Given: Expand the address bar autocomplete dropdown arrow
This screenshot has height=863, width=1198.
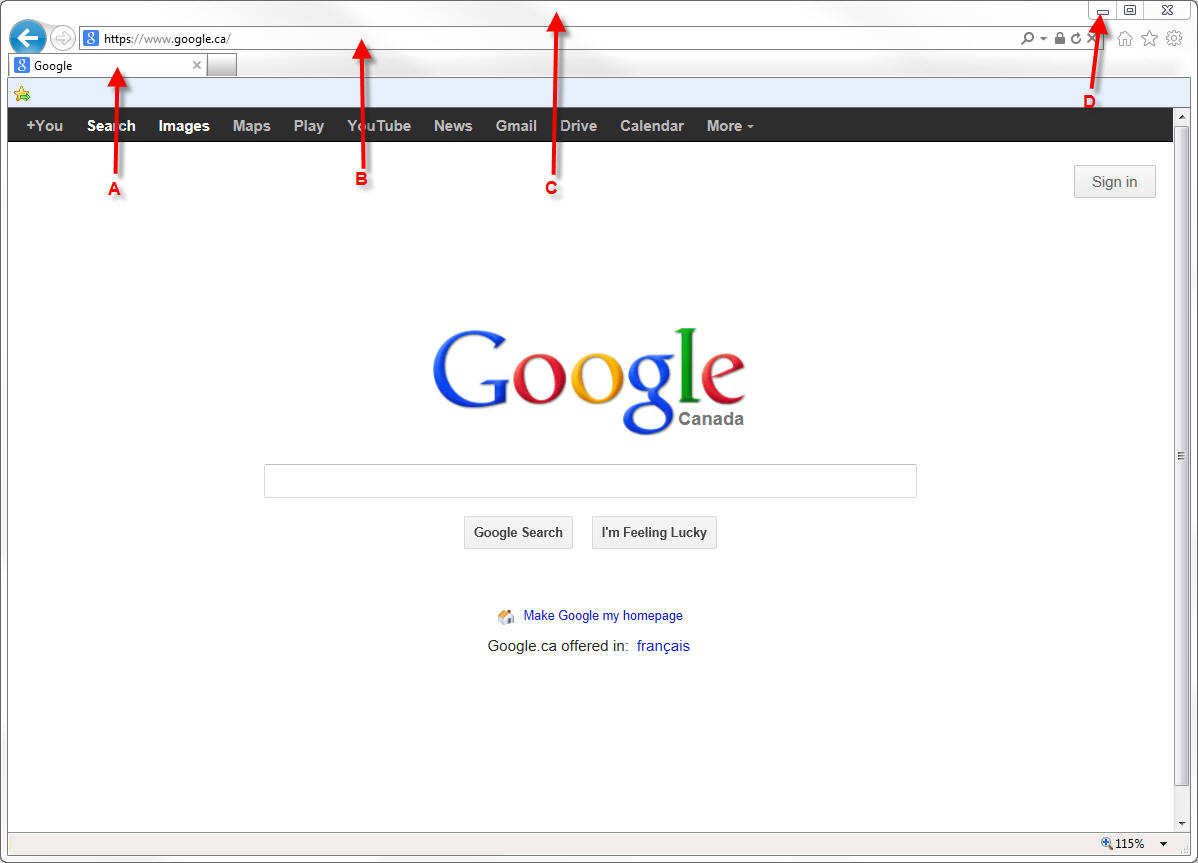Looking at the screenshot, I should (x=1043, y=39).
